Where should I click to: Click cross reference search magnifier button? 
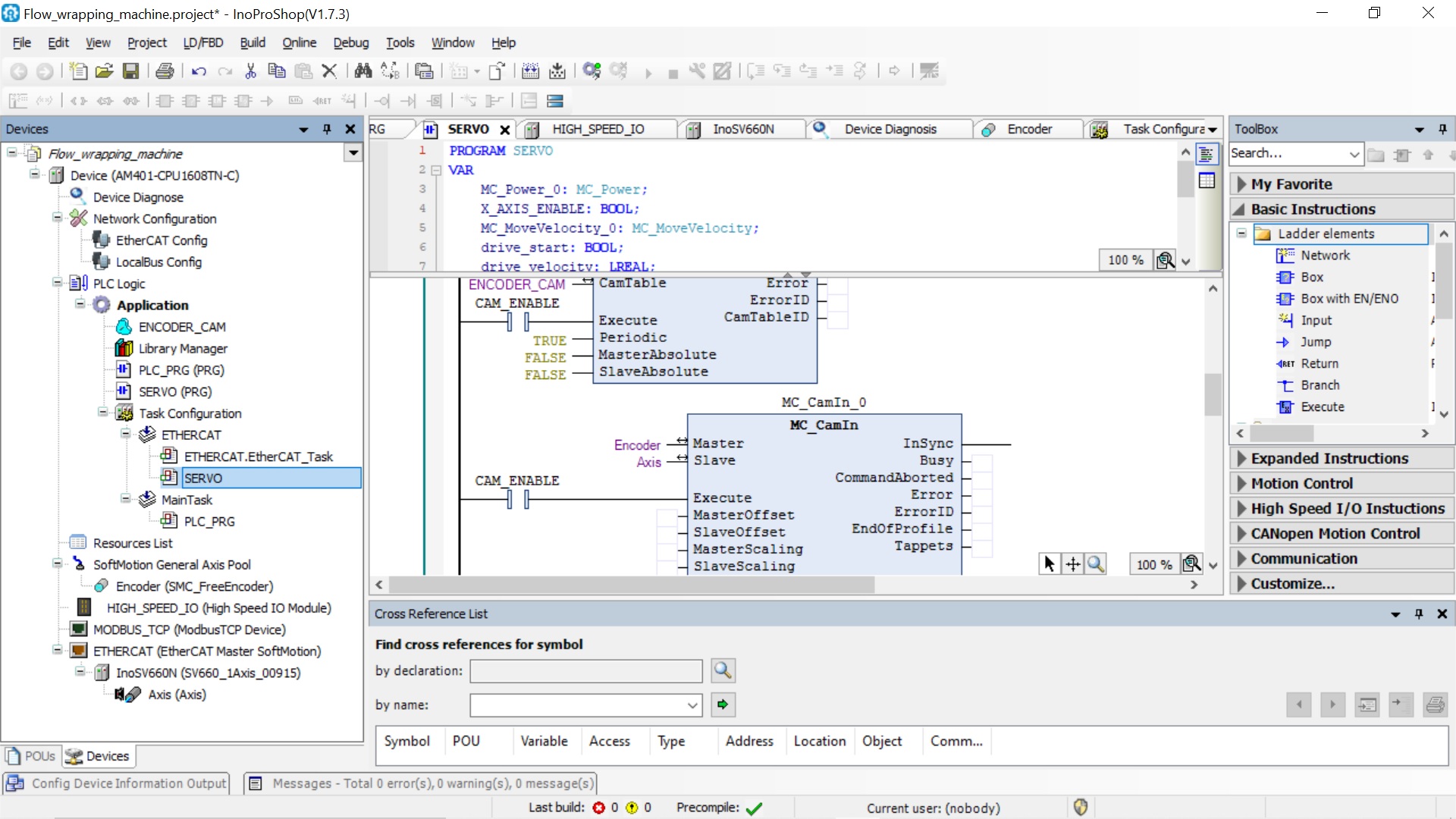pyautogui.click(x=723, y=670)
